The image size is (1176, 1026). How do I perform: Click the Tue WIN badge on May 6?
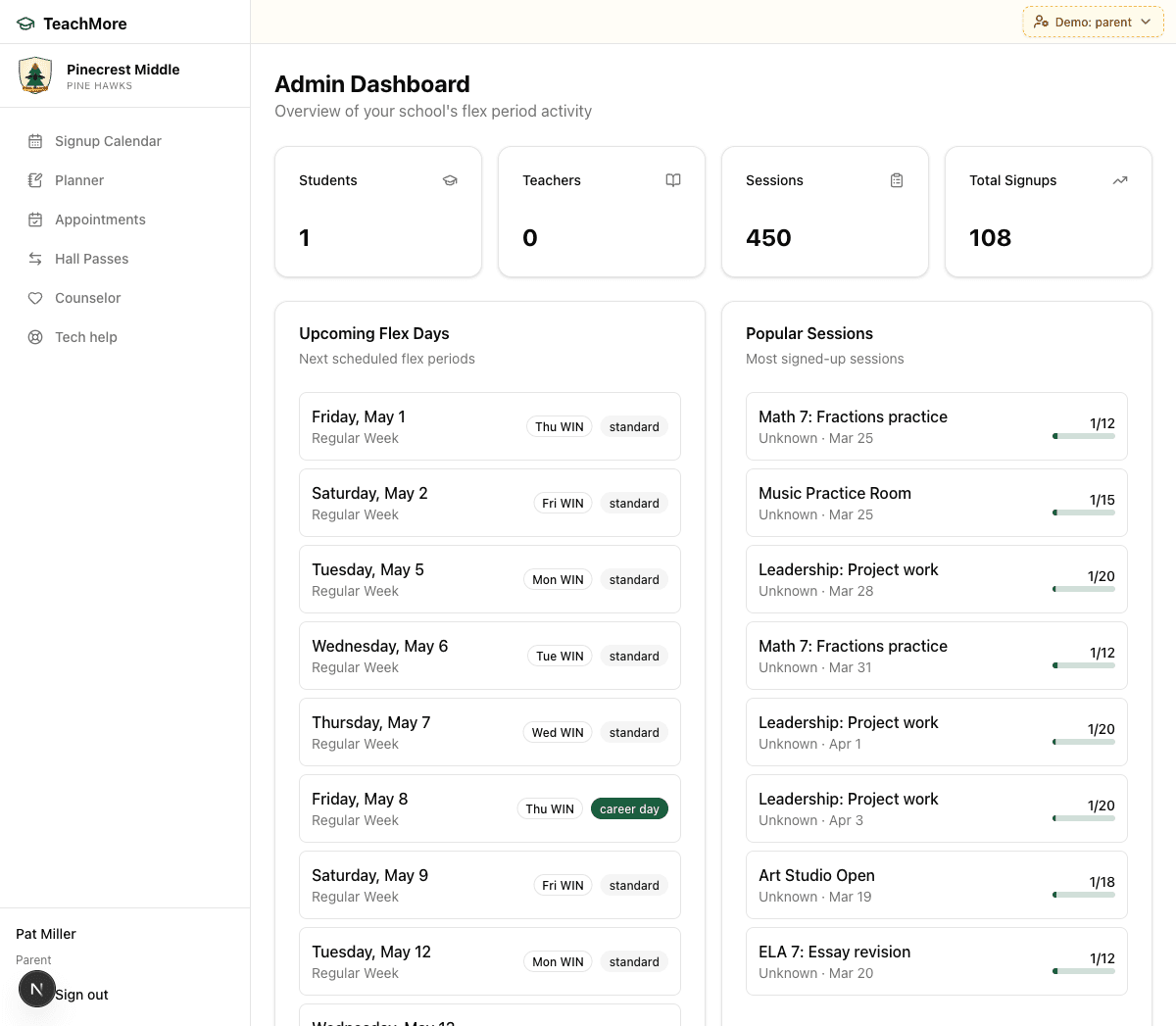coord(560,657)
